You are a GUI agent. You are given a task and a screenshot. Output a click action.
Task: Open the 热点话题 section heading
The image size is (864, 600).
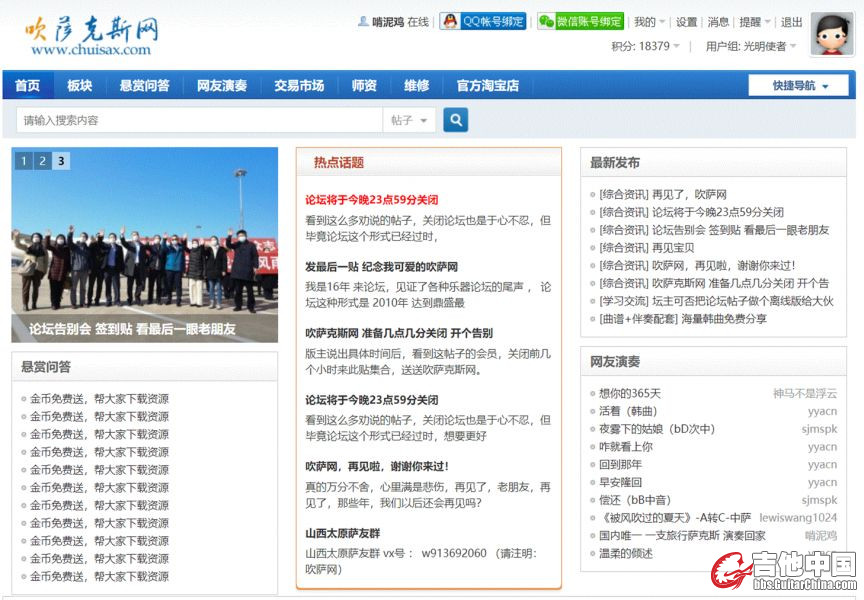[x=339, y=163]
